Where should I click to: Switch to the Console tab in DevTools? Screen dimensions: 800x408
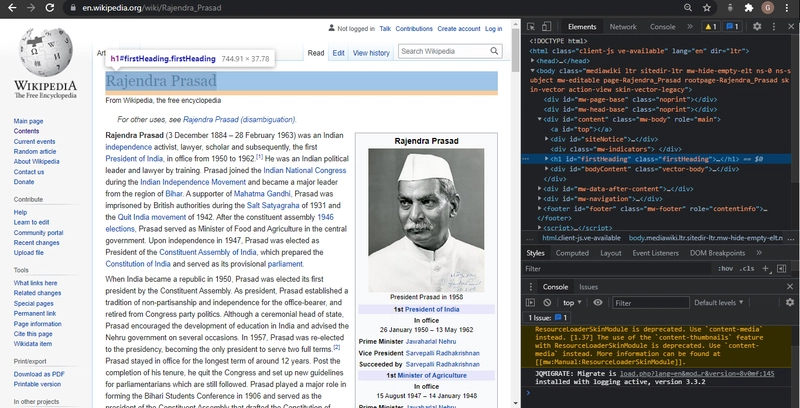662,27
